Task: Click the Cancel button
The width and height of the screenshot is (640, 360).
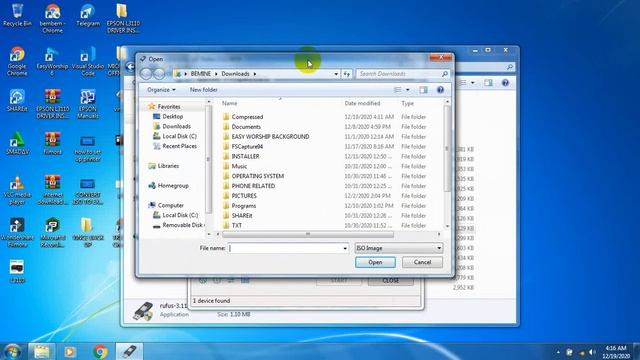Action: (422, 262)
